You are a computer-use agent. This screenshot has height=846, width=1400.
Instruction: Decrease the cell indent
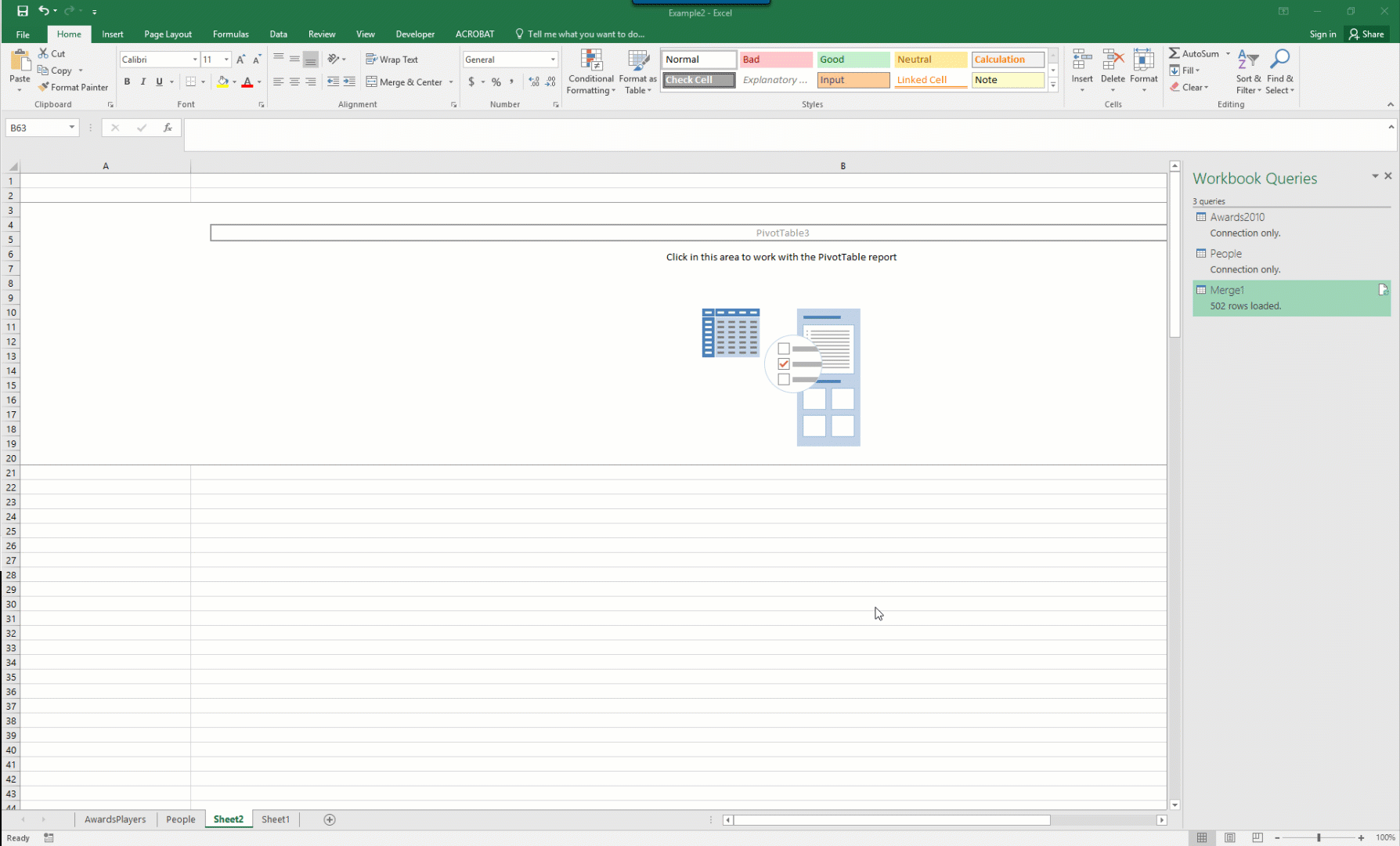click(x=333, y=81)
